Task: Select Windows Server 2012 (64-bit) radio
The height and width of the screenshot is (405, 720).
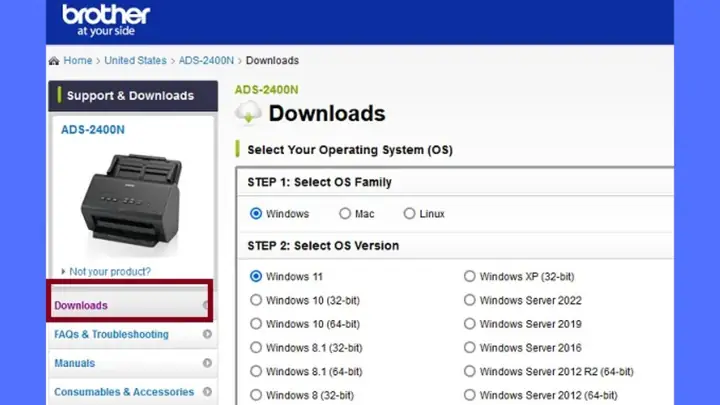Action: pyautogui.click(x=469, y=395)
